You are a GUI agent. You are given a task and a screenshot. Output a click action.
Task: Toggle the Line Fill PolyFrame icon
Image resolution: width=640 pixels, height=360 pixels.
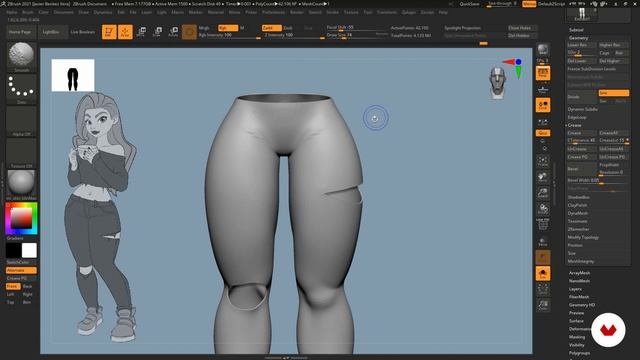coord(542,224)
